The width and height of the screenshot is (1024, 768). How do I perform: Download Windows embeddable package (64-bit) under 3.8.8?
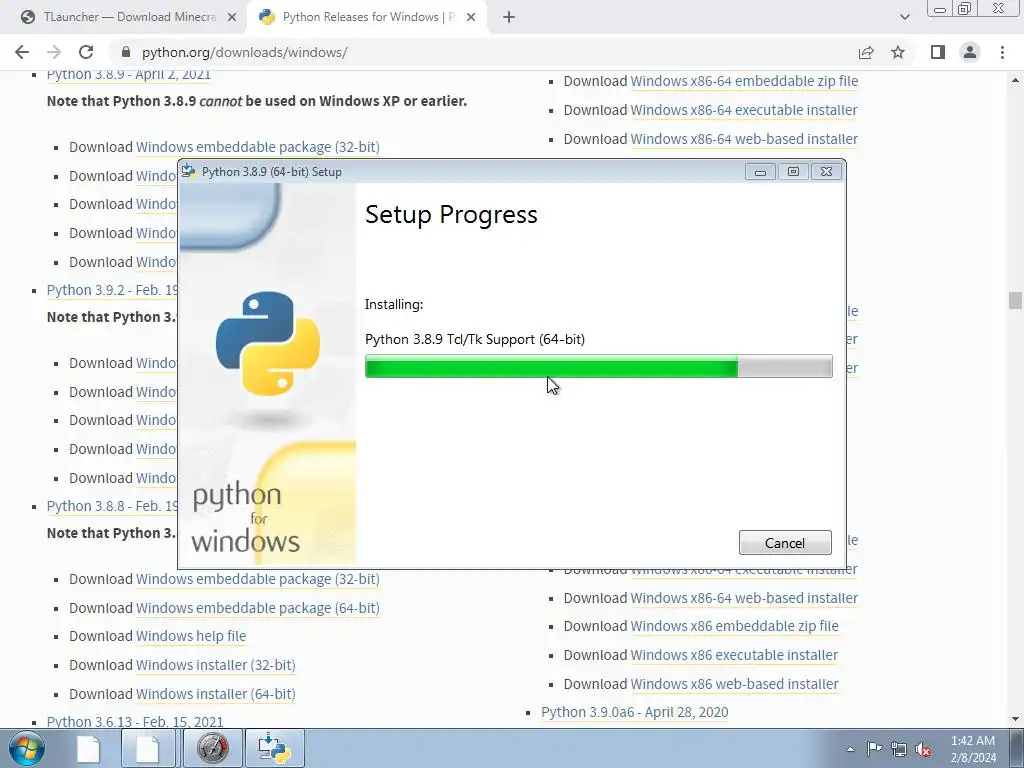coord(257,608)
